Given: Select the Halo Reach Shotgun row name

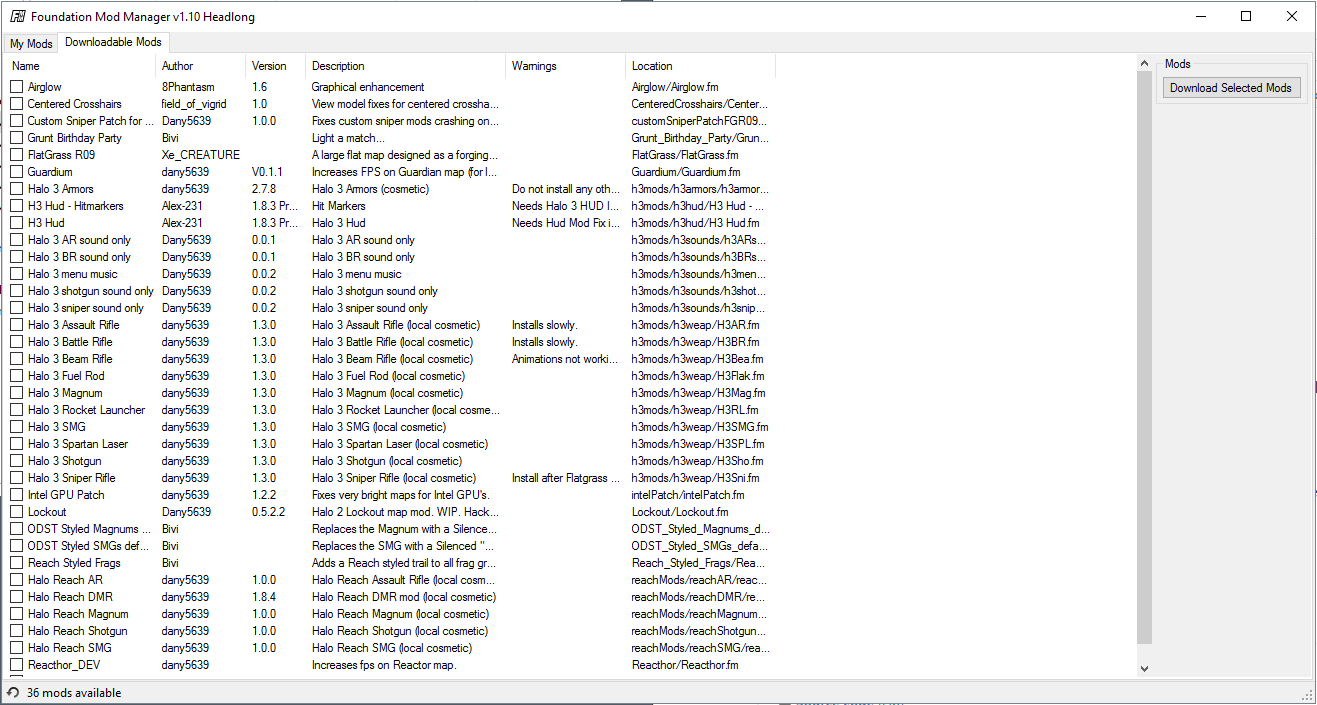Looking at the screenshot, I should pyautogui.click(x=78, y=631).
